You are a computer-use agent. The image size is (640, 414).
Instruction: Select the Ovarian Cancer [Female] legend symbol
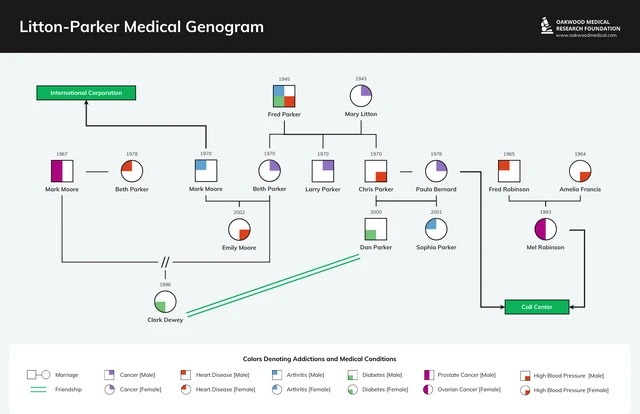[428, 390]
